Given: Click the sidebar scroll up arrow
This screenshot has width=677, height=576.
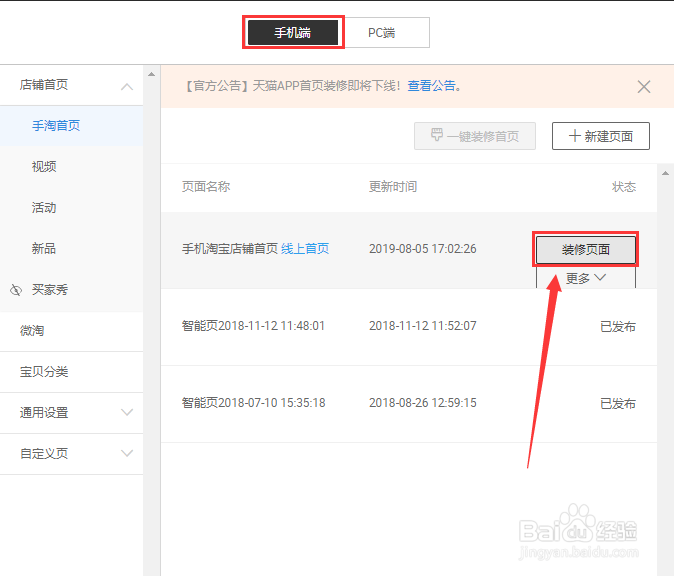Looking at the screenshot, I should [x=152, y=74].
